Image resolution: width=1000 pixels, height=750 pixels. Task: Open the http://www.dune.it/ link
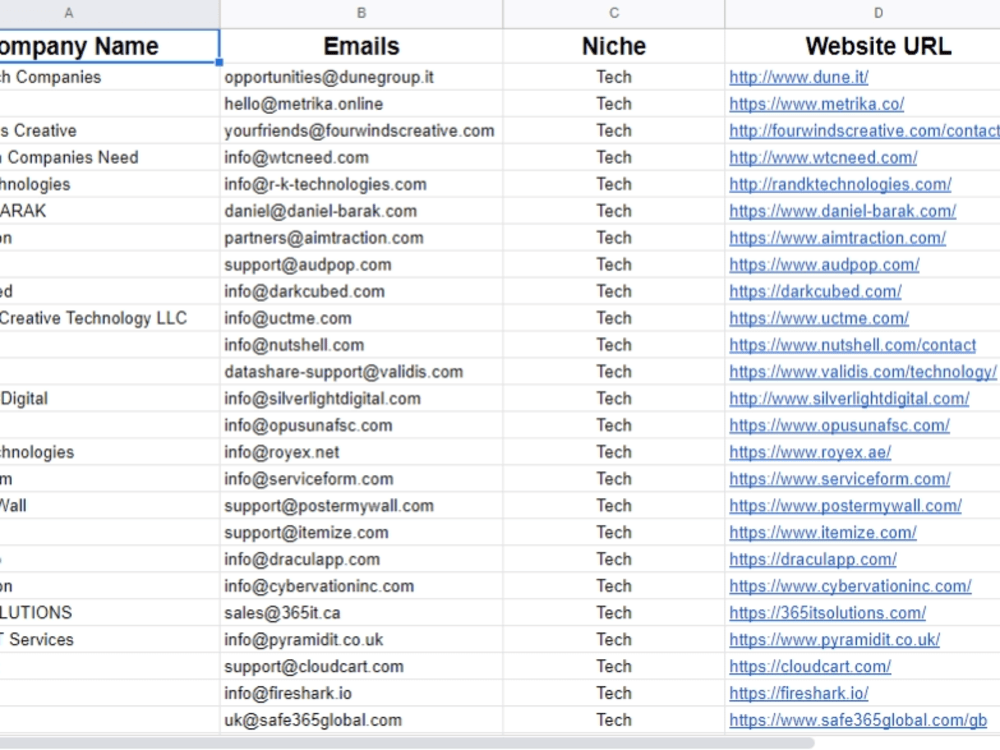coord(798,77)
